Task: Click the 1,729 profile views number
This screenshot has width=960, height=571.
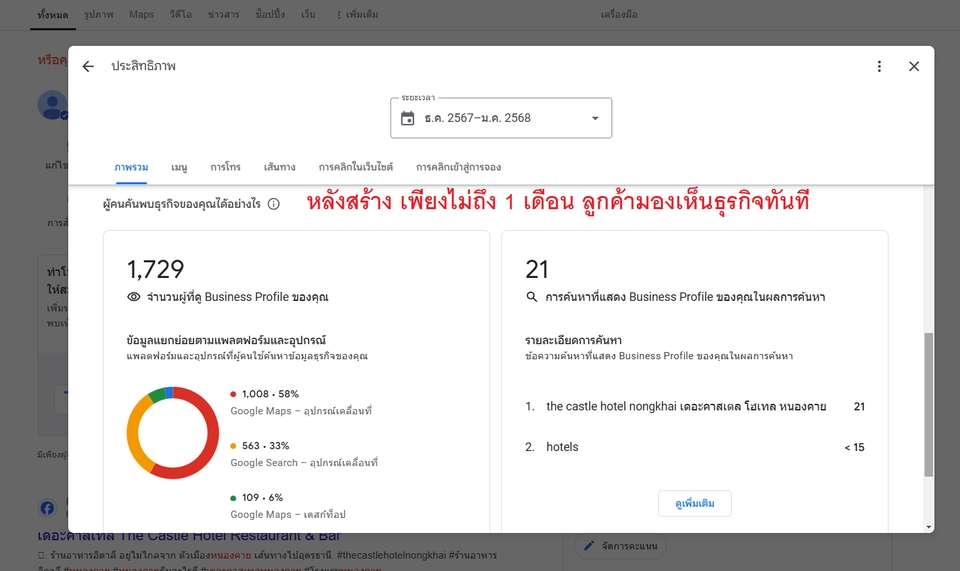Action: tap(155, 269)
